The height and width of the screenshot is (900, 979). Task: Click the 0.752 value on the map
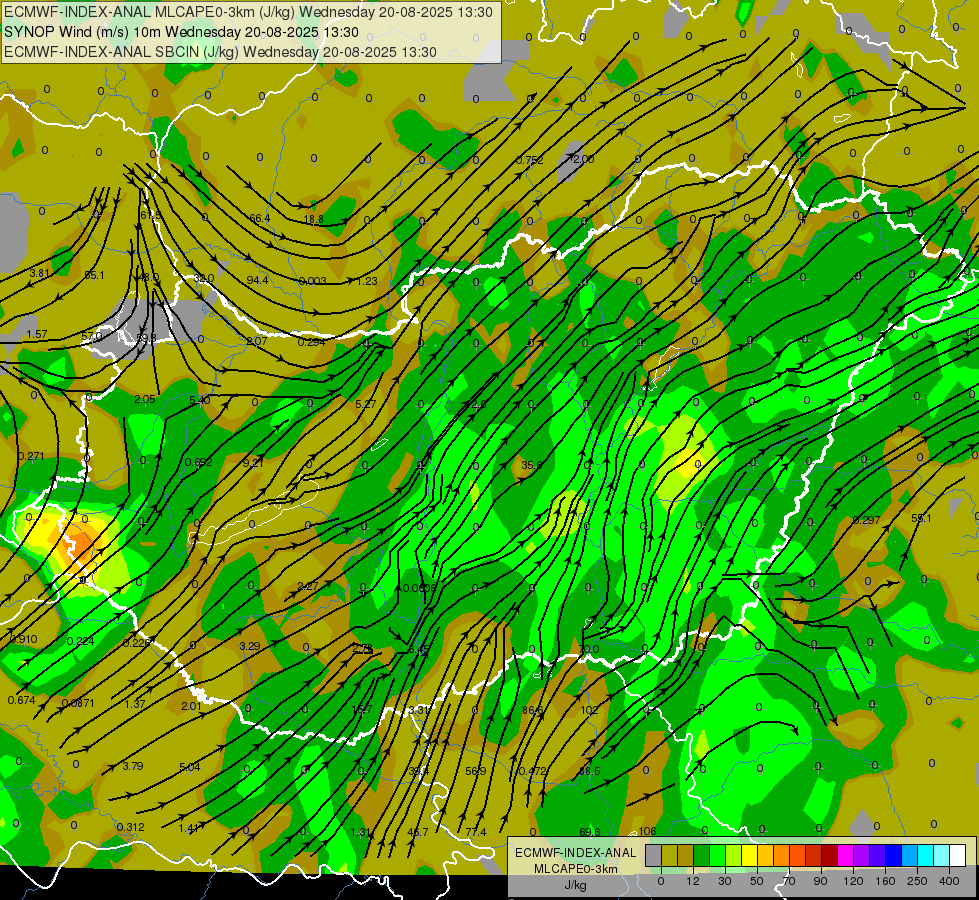[x=529, y=161]
